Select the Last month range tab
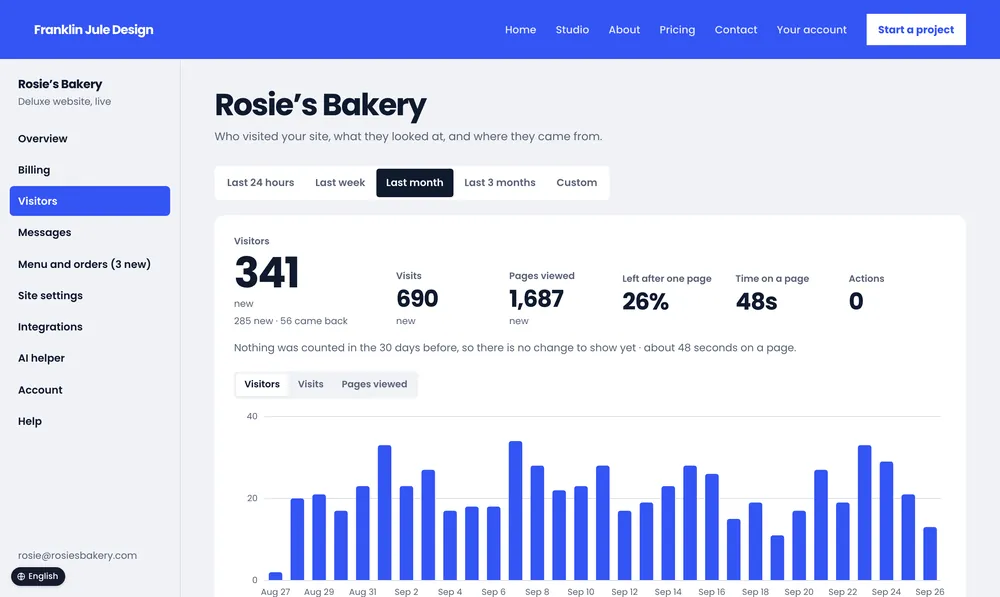Viewport: 1000px width, 597px height. click(x=415, y=182)
